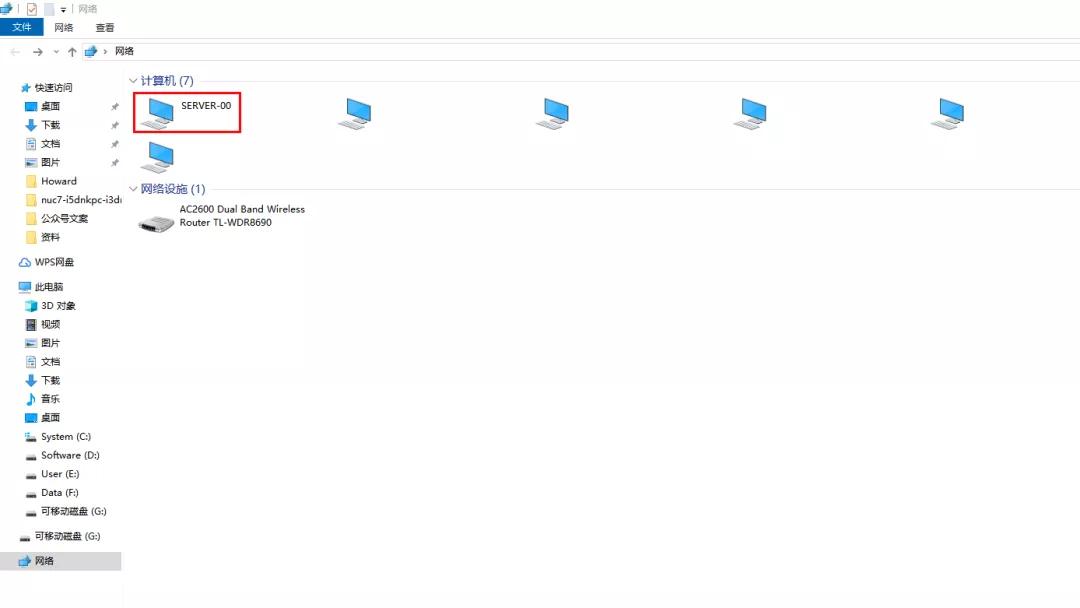Click the 网络 breadcrumb in address bar
The width and height of the screenshot is (1080, 608).
tap(124, 51)
